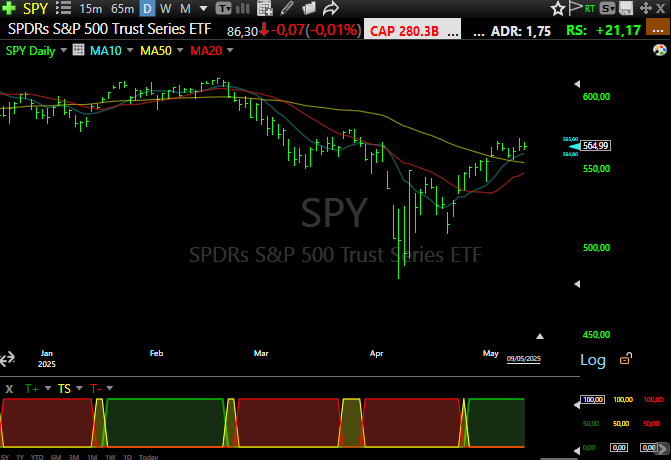Click the zoom arrows icon beside Jan 2025
This screenshot has height=460, width=671.
click(x=7, y=359)
